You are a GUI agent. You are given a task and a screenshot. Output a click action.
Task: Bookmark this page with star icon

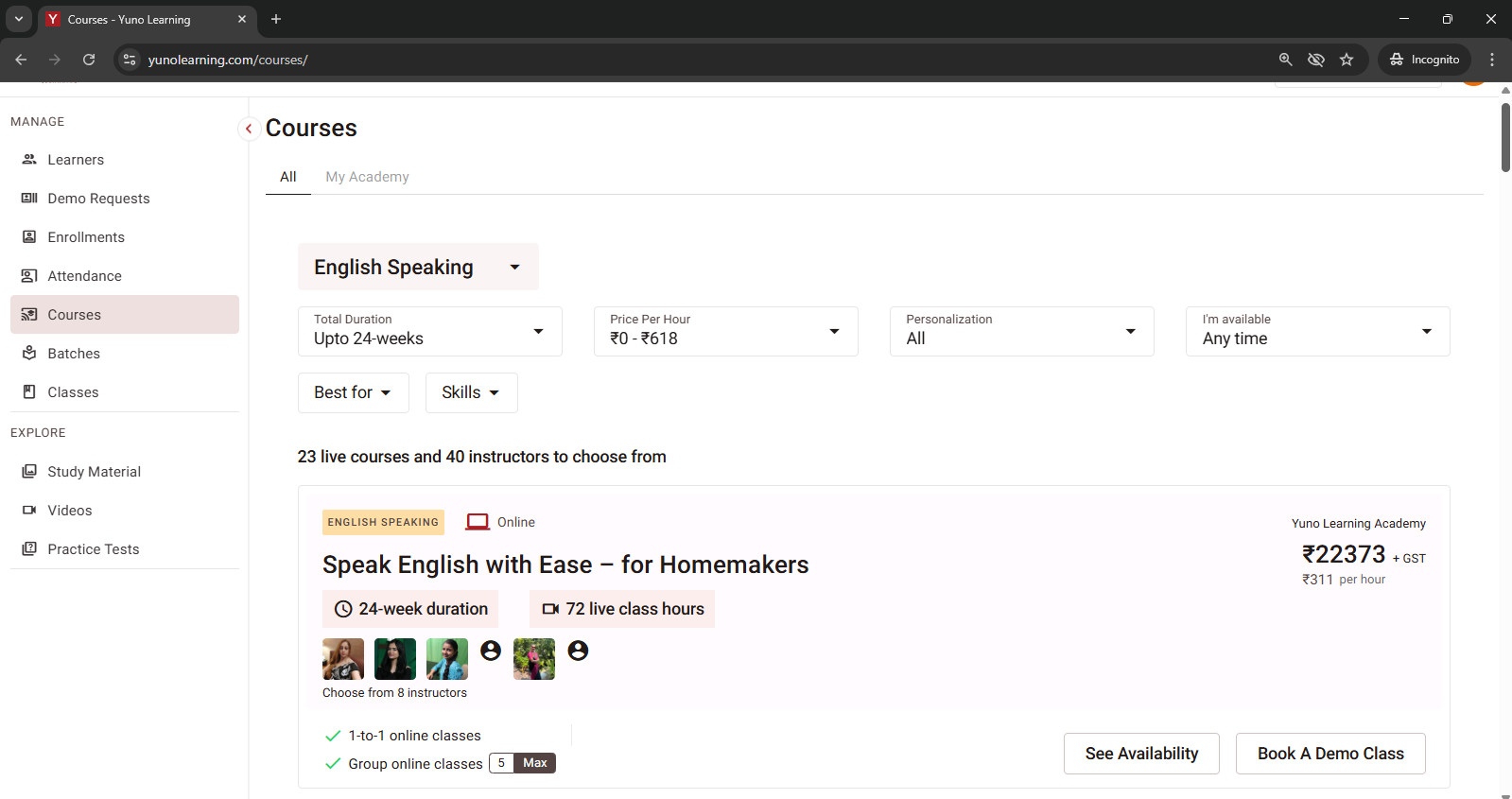tap(1347, 60)
